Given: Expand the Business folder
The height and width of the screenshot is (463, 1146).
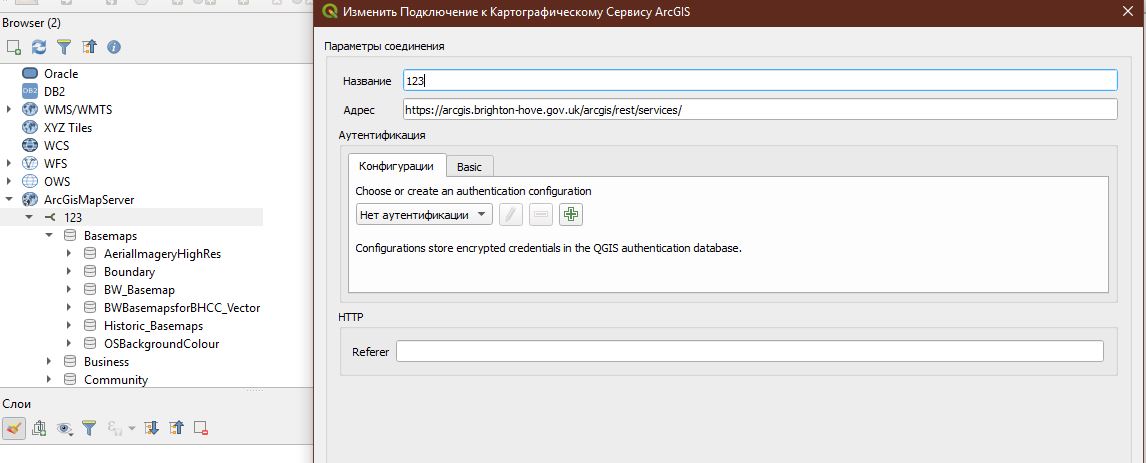Looking at the screenshot, I should (49, 361).
